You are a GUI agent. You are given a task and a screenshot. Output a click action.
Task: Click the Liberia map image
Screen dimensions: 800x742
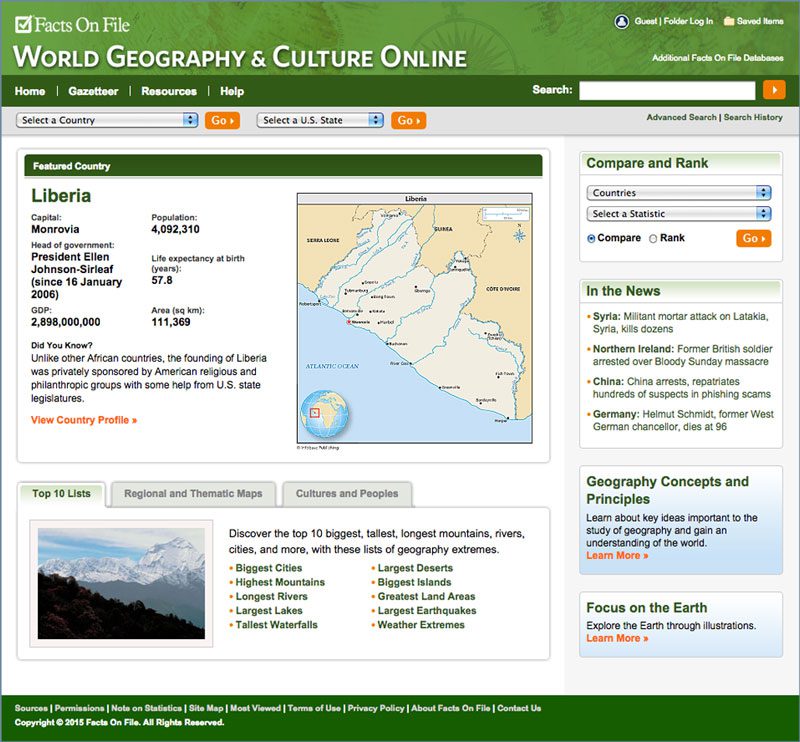coord(415,318)
